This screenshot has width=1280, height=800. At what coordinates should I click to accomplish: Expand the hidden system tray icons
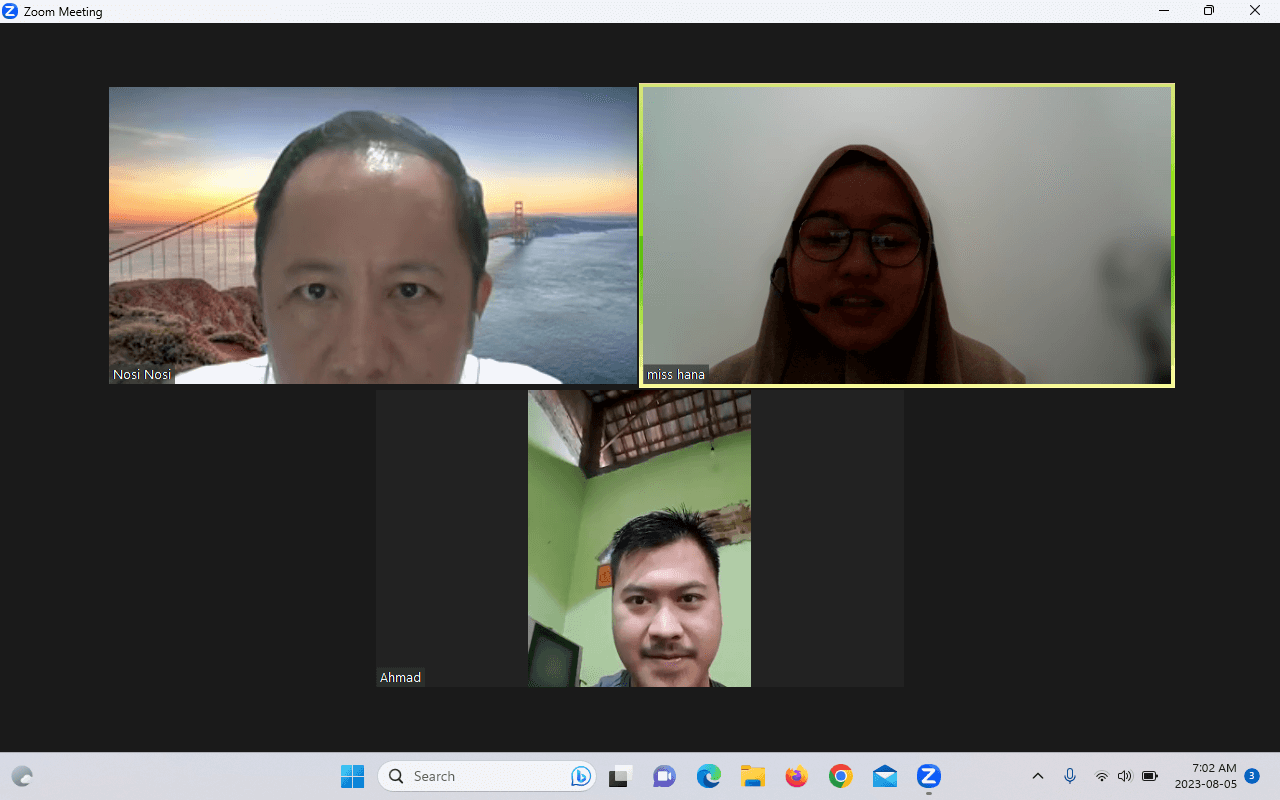pos(1038,776)
